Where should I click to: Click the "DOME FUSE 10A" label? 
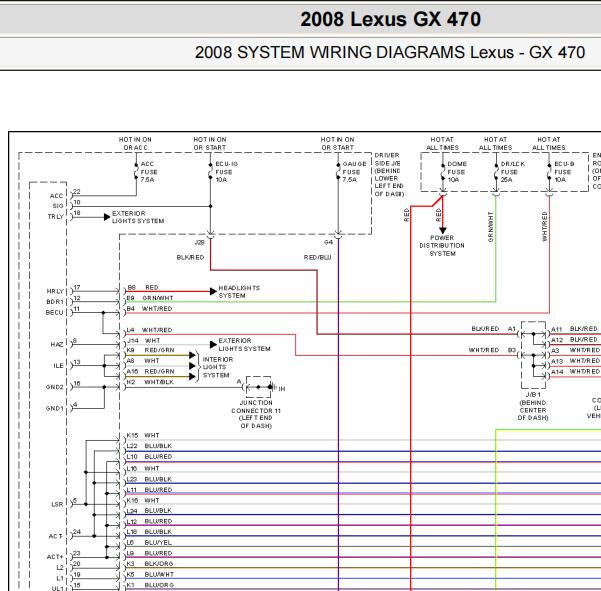tap(457, 172)
